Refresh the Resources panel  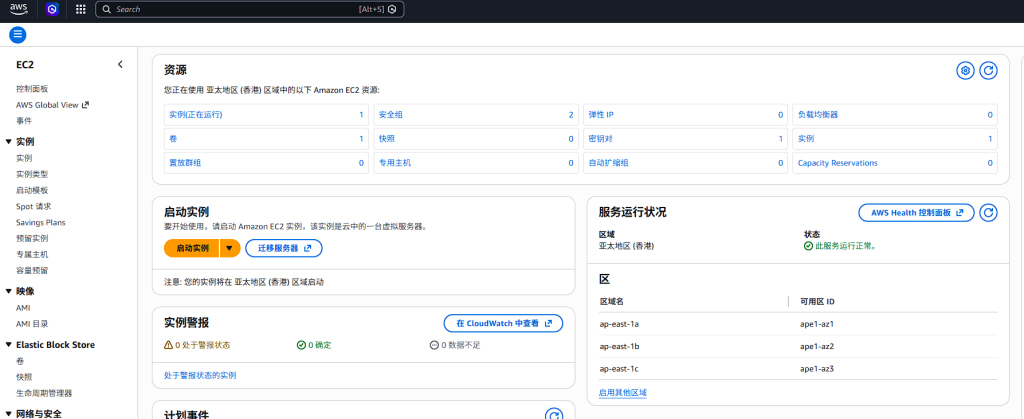(989, 70)
